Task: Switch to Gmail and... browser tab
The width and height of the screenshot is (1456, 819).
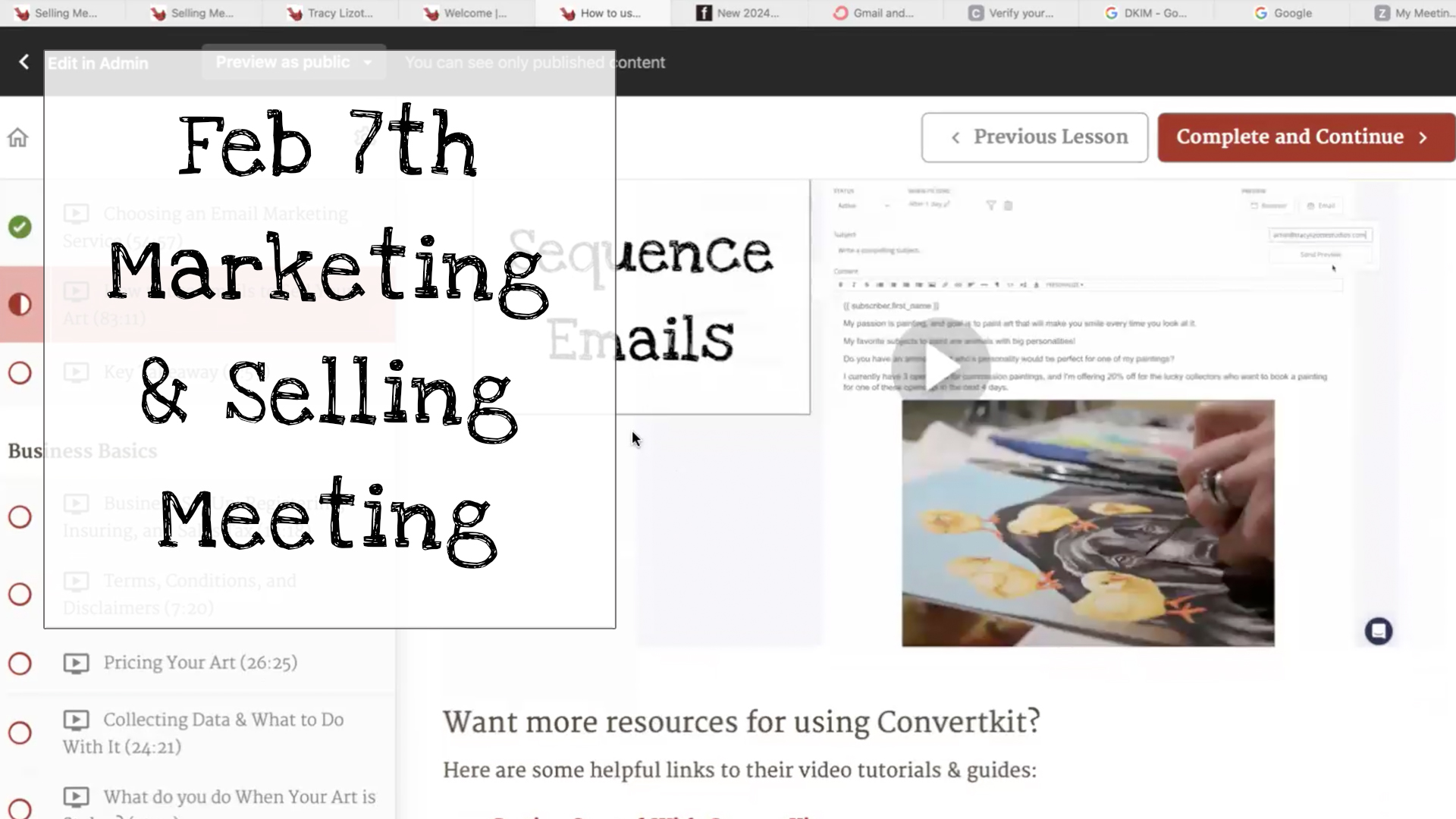Action: (874, 13)
